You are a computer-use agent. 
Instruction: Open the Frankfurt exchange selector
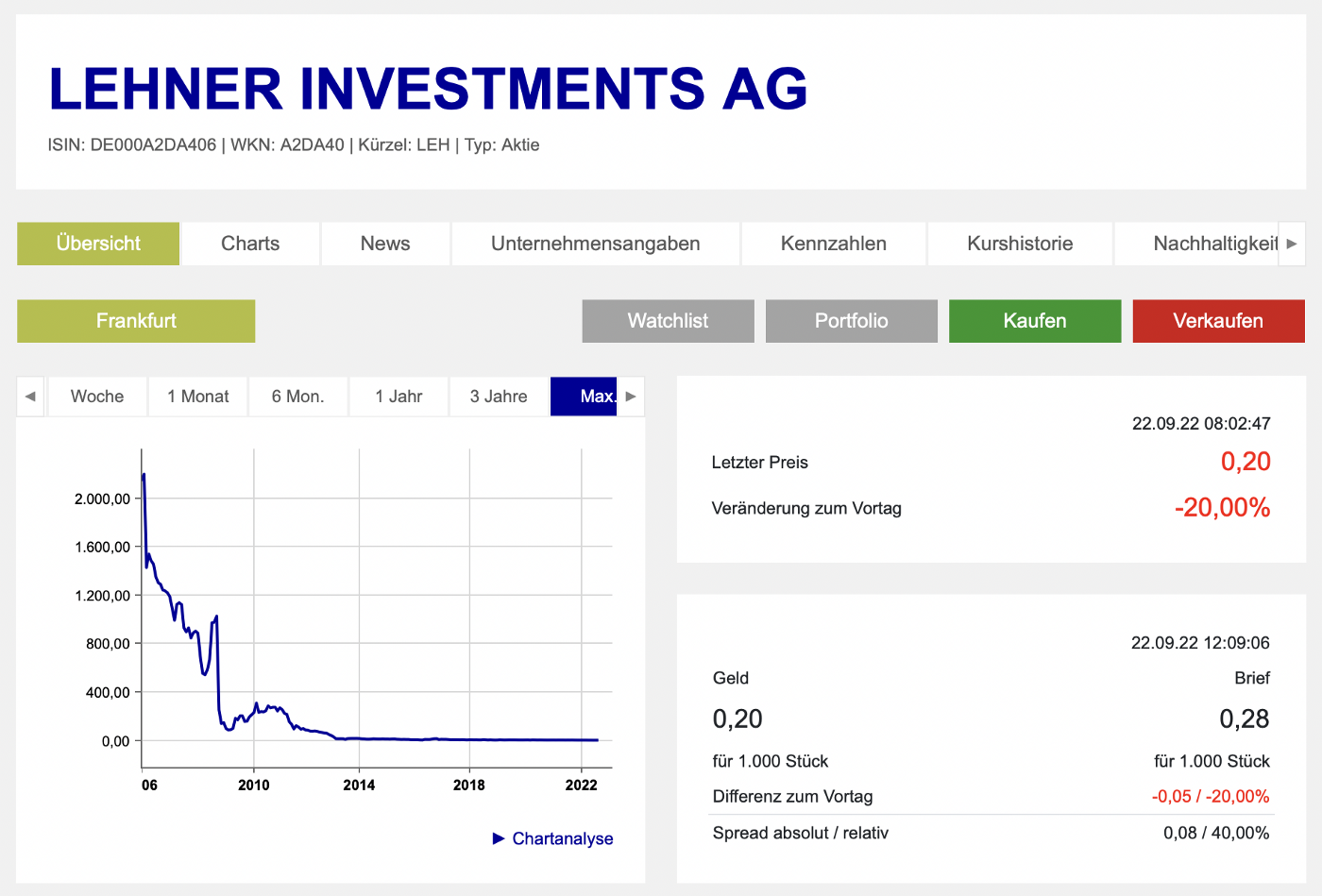tap(136, 321)
